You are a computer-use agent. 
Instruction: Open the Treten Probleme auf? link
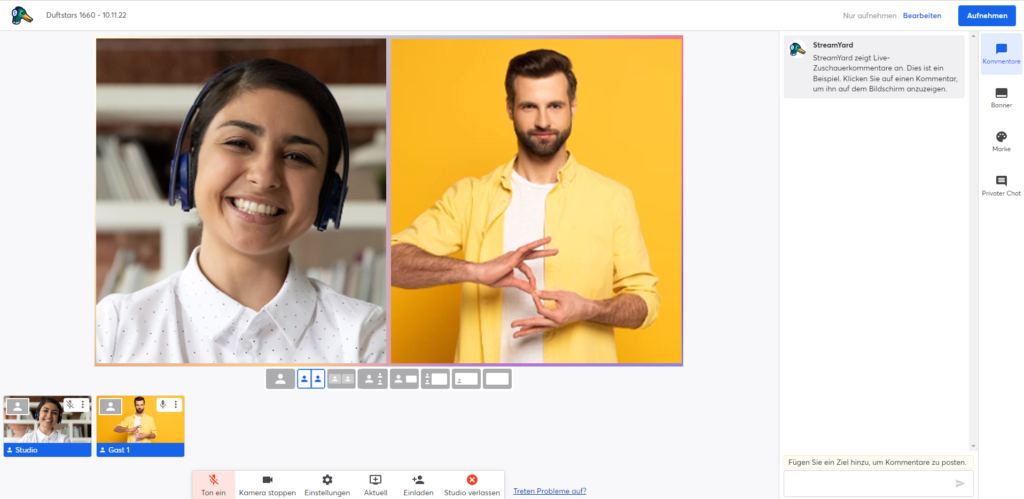(549, 491)
